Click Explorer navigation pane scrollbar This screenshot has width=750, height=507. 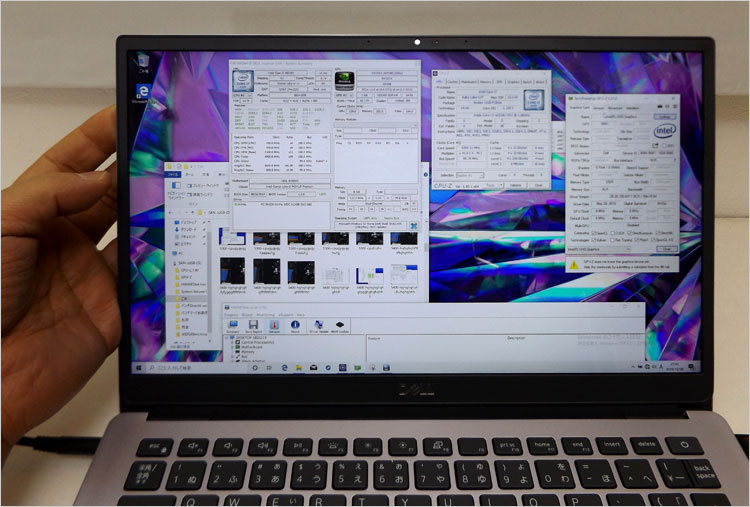point(210,282)
